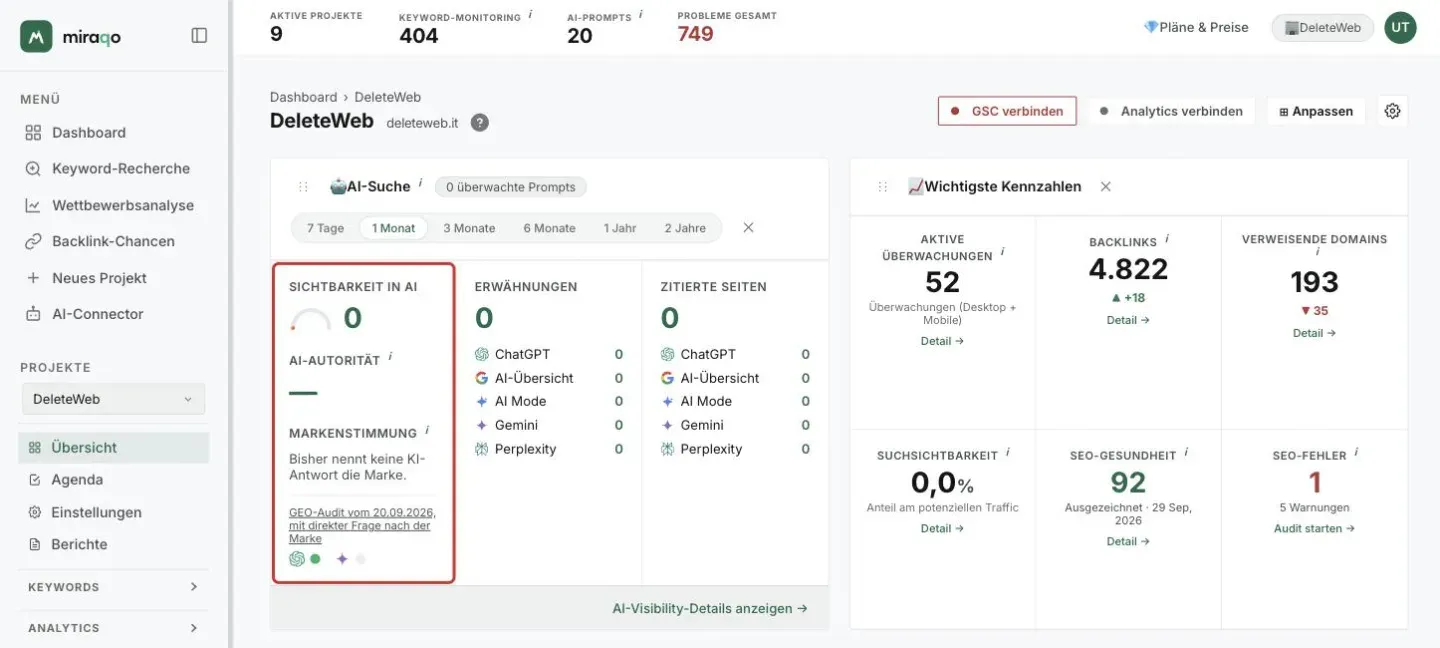
Task: Open settings via the gear icon
Action: coord(1392,111)
